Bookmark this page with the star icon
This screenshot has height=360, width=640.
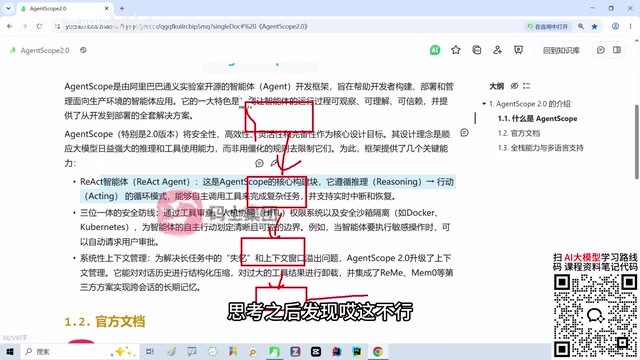[595, 27]
